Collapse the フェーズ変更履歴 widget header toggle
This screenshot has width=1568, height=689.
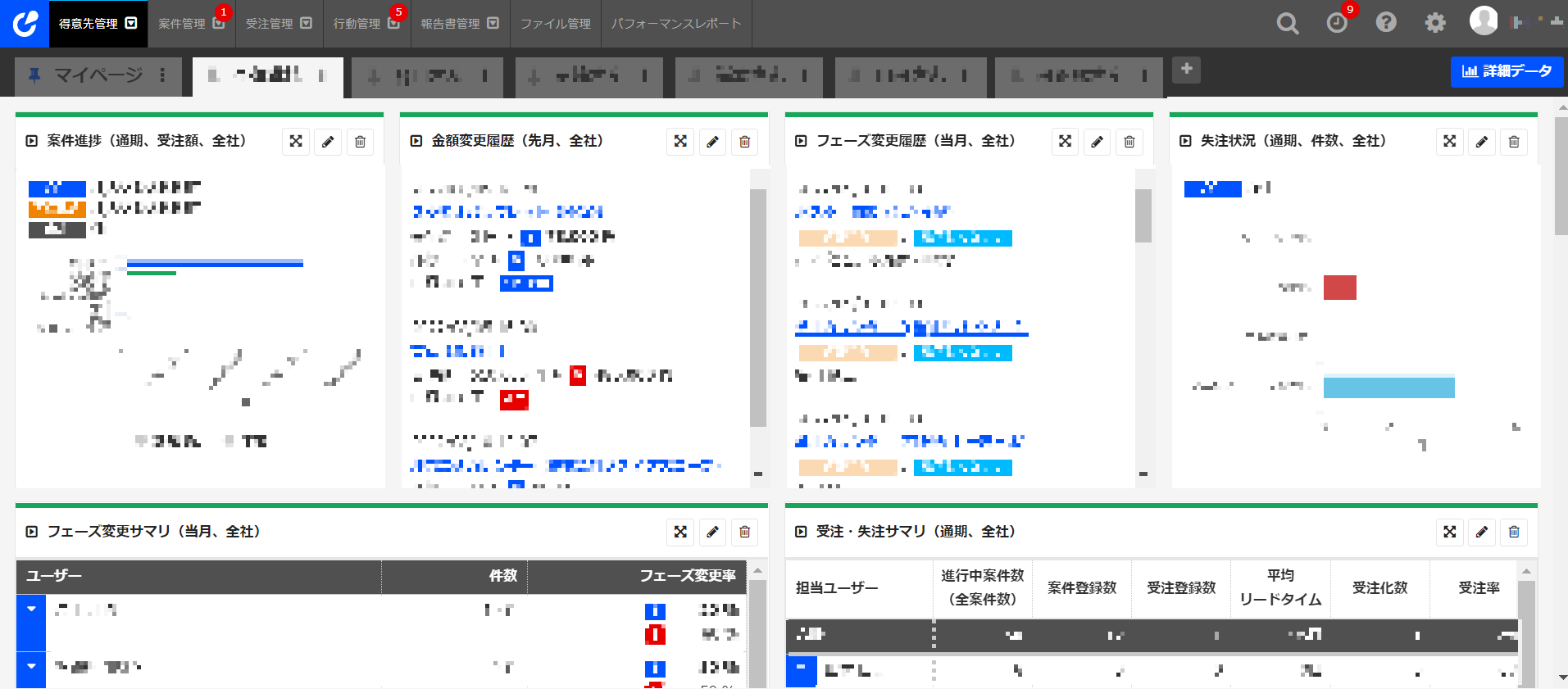point(801,141)
